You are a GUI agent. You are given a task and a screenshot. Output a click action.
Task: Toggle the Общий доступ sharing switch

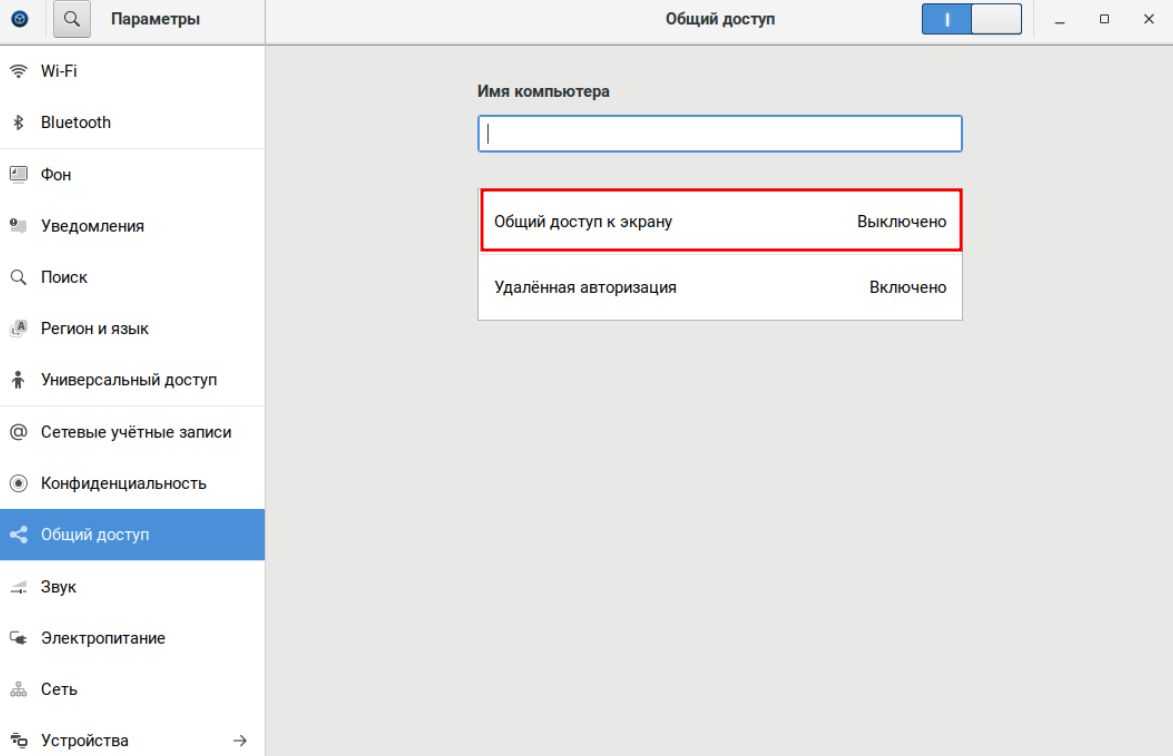971,19
